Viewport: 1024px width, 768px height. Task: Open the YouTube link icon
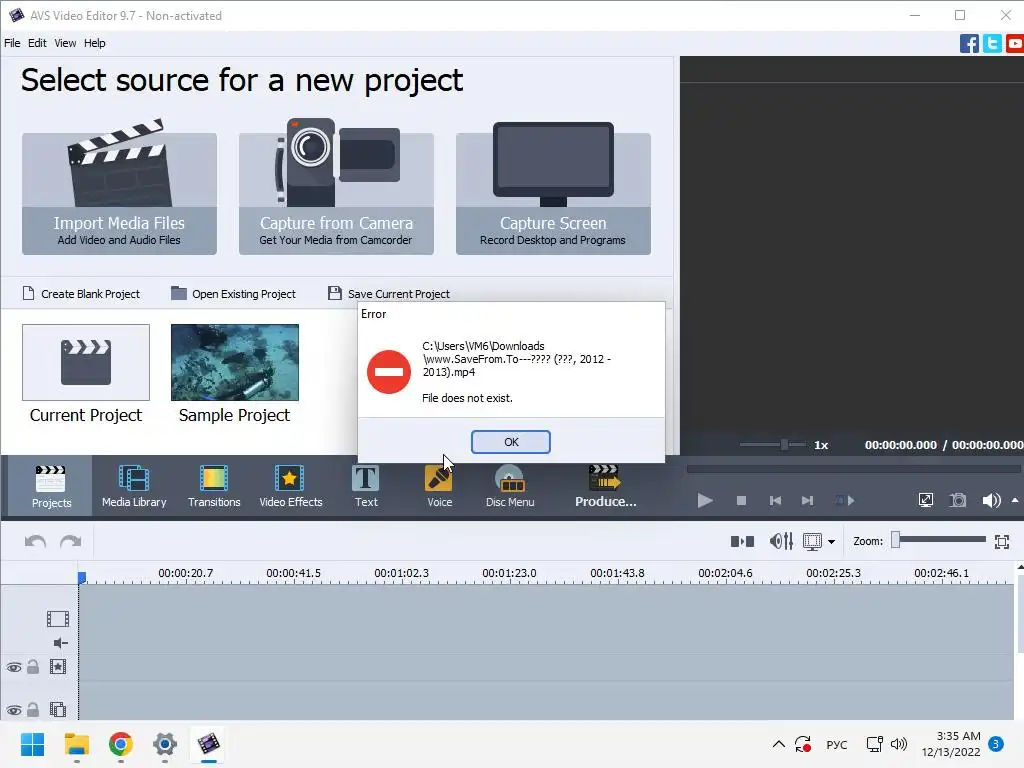[x=1015, y=44]
